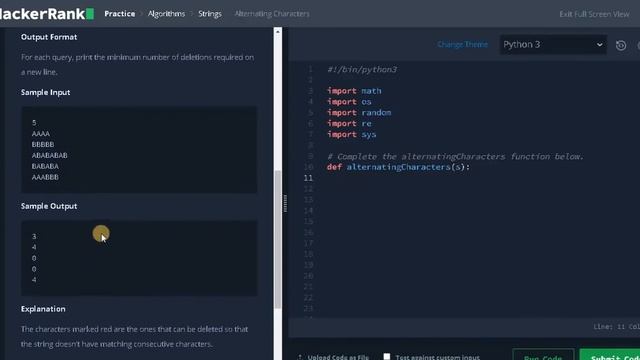
Task: Click the reset code history icon
Action: click(x=621, y=45)
